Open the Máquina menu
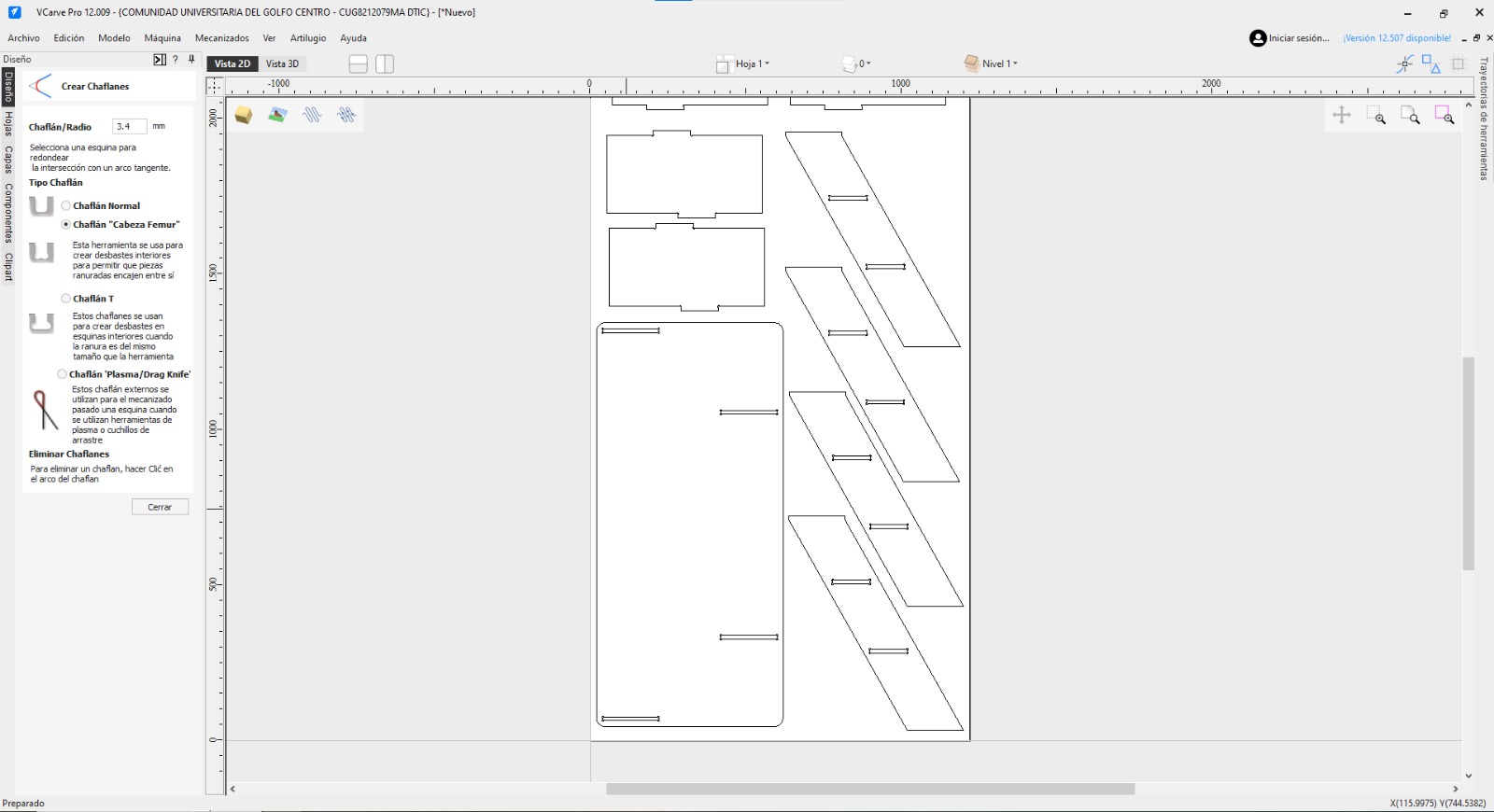1494x812 pixels. 162,38
